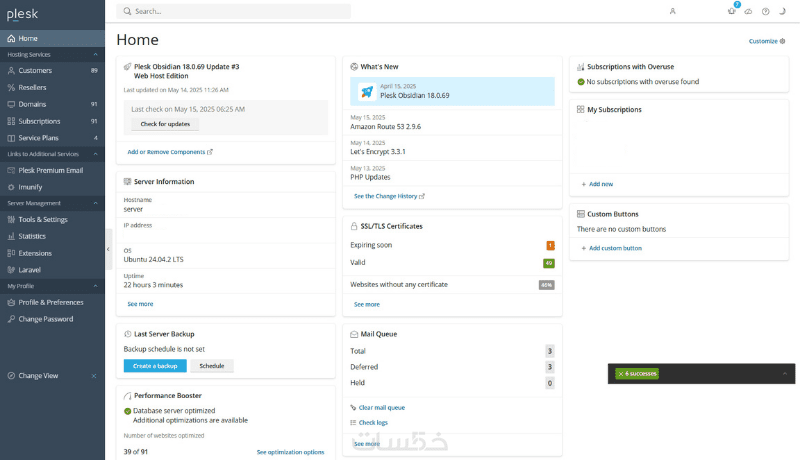Image resolution: width=800 pixels, height=460 pixels.
Task: Click the Schedule backup button
Action: pyautogui.click(x=212, y=366)
